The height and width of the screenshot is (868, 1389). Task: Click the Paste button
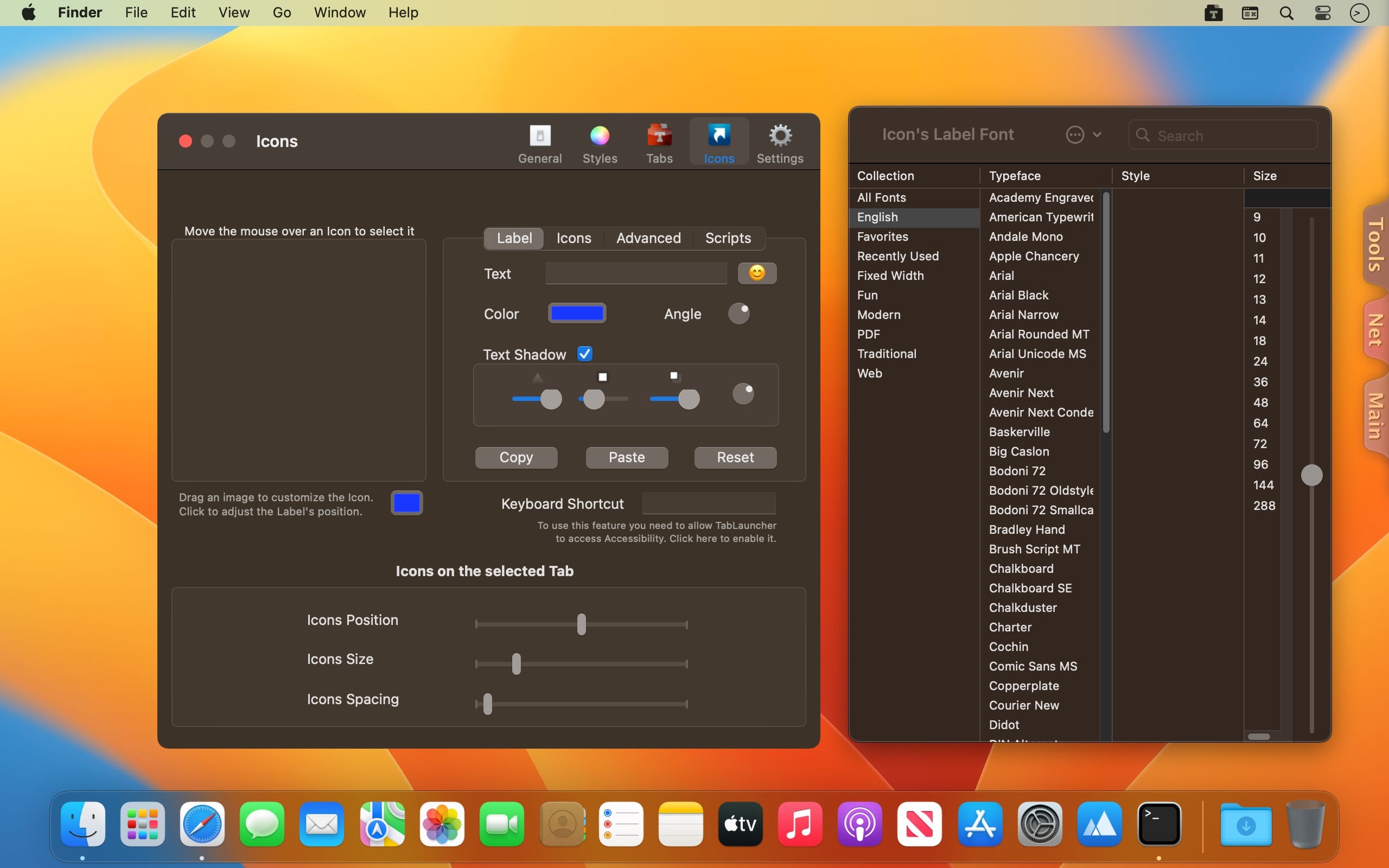627,457
